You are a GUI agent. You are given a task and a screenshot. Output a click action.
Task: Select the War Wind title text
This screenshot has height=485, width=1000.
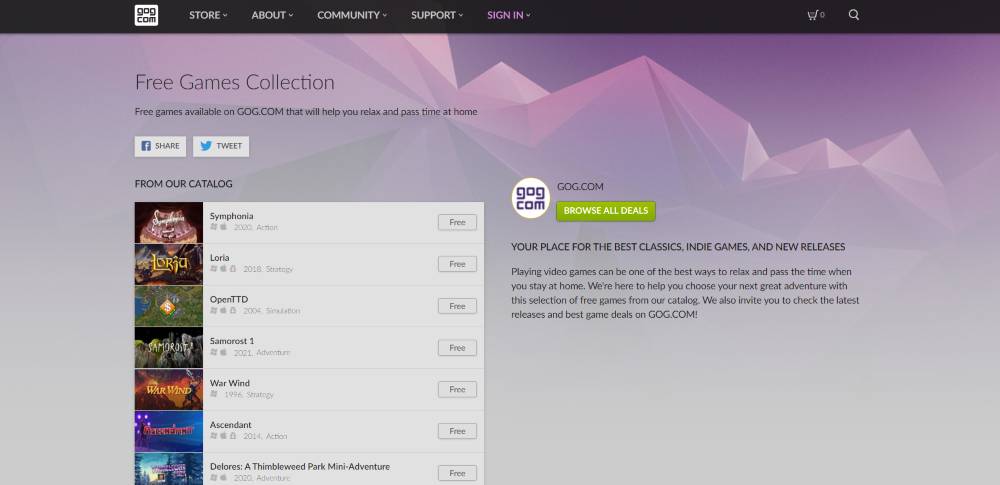[x=230, y=383]
